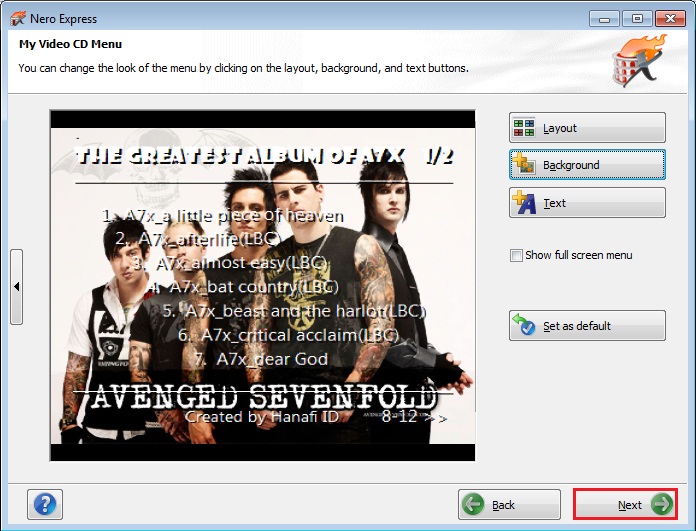Click menu entry '3. A7x_almost easy(LBC)'
This screenshot has height=531, width=696.
coord(229,263)
